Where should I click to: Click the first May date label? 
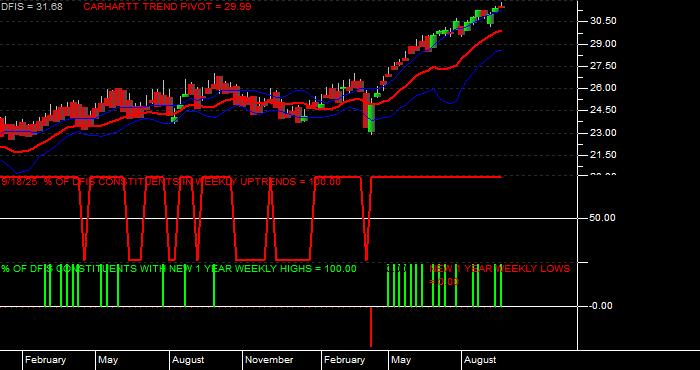(x=108, y=360)
